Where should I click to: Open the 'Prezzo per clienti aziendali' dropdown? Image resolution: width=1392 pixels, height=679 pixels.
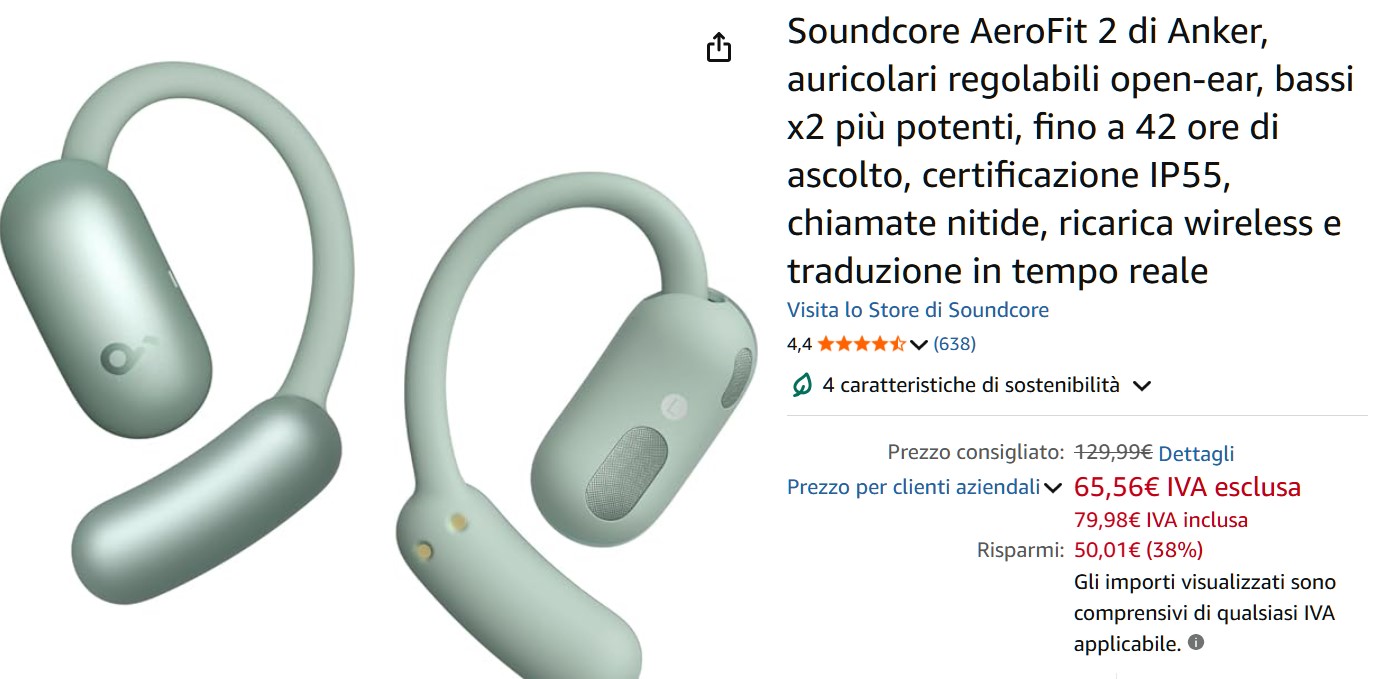point(1053,487)
